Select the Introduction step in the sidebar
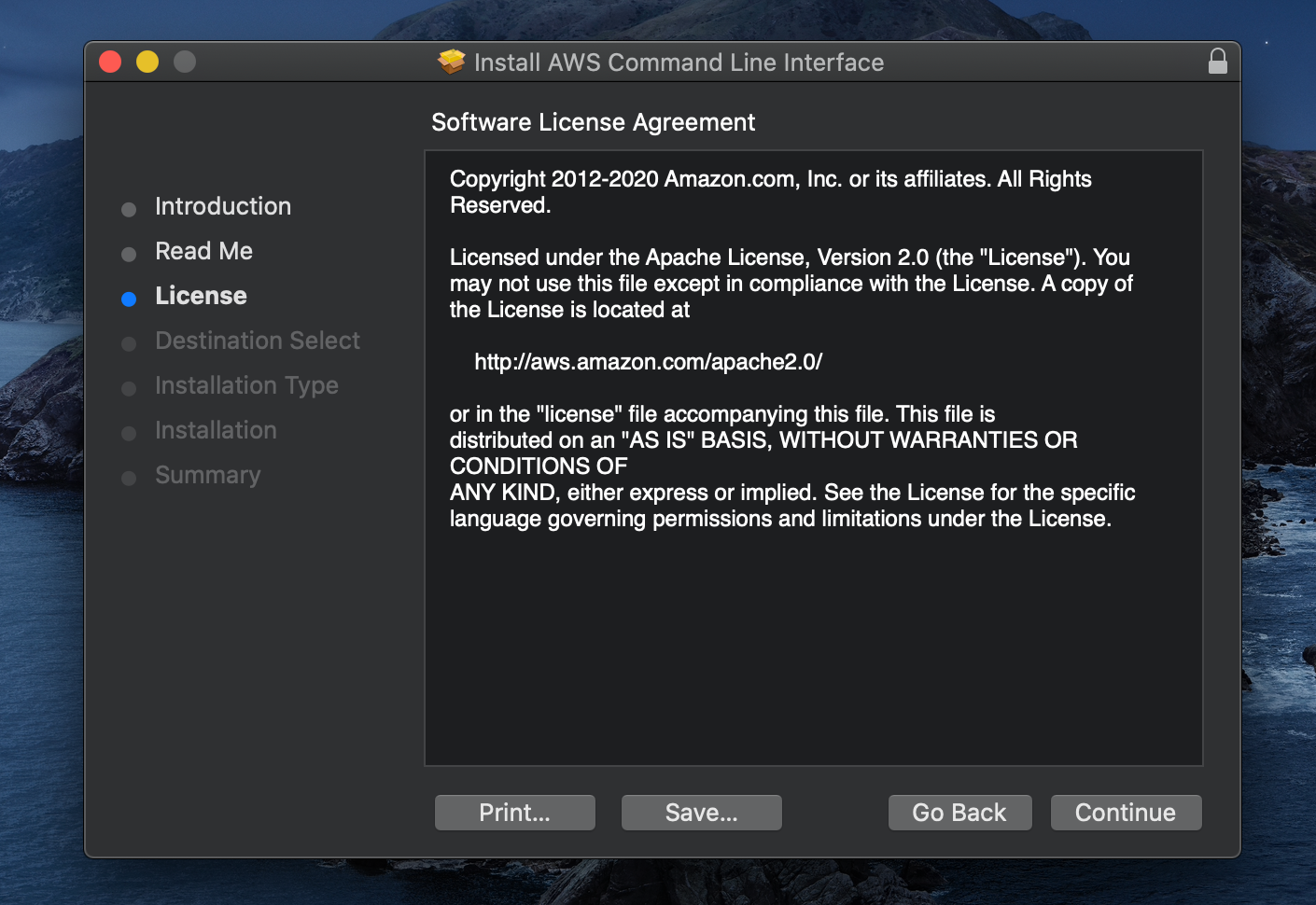 223,206
